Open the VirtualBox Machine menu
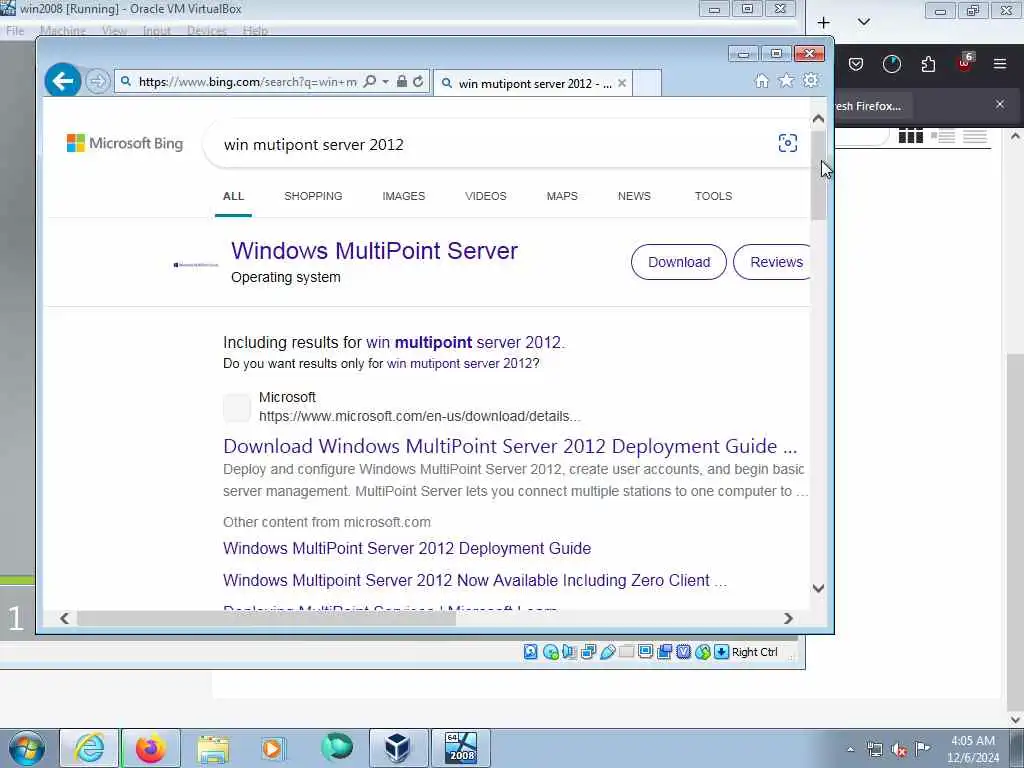Viewport: 1024px width, 768px height. [x=63, y=31]
